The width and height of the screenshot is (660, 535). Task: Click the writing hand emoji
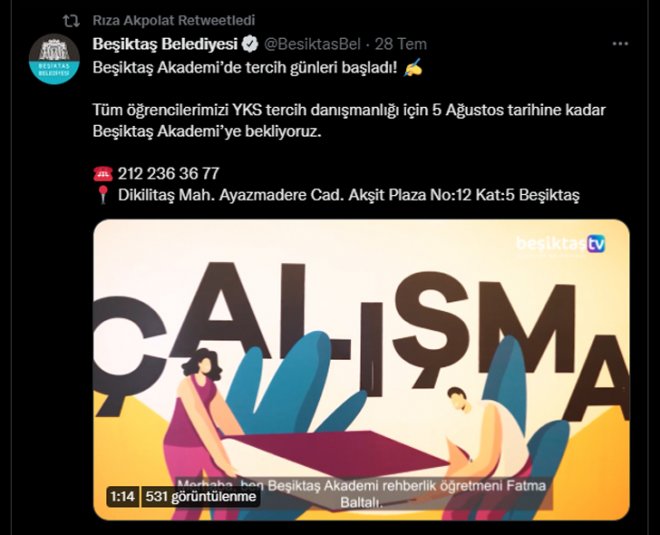click(x=412, y=68)
